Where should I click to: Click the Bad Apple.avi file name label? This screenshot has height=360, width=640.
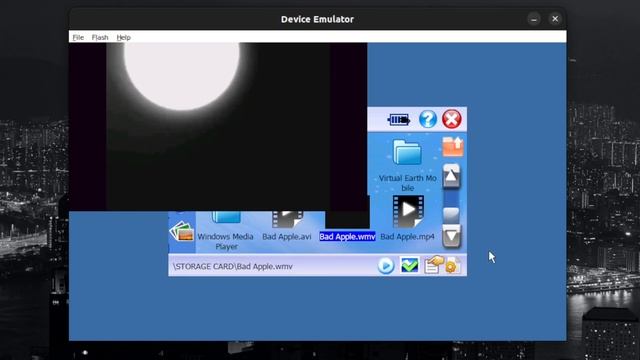click(287, 237)
